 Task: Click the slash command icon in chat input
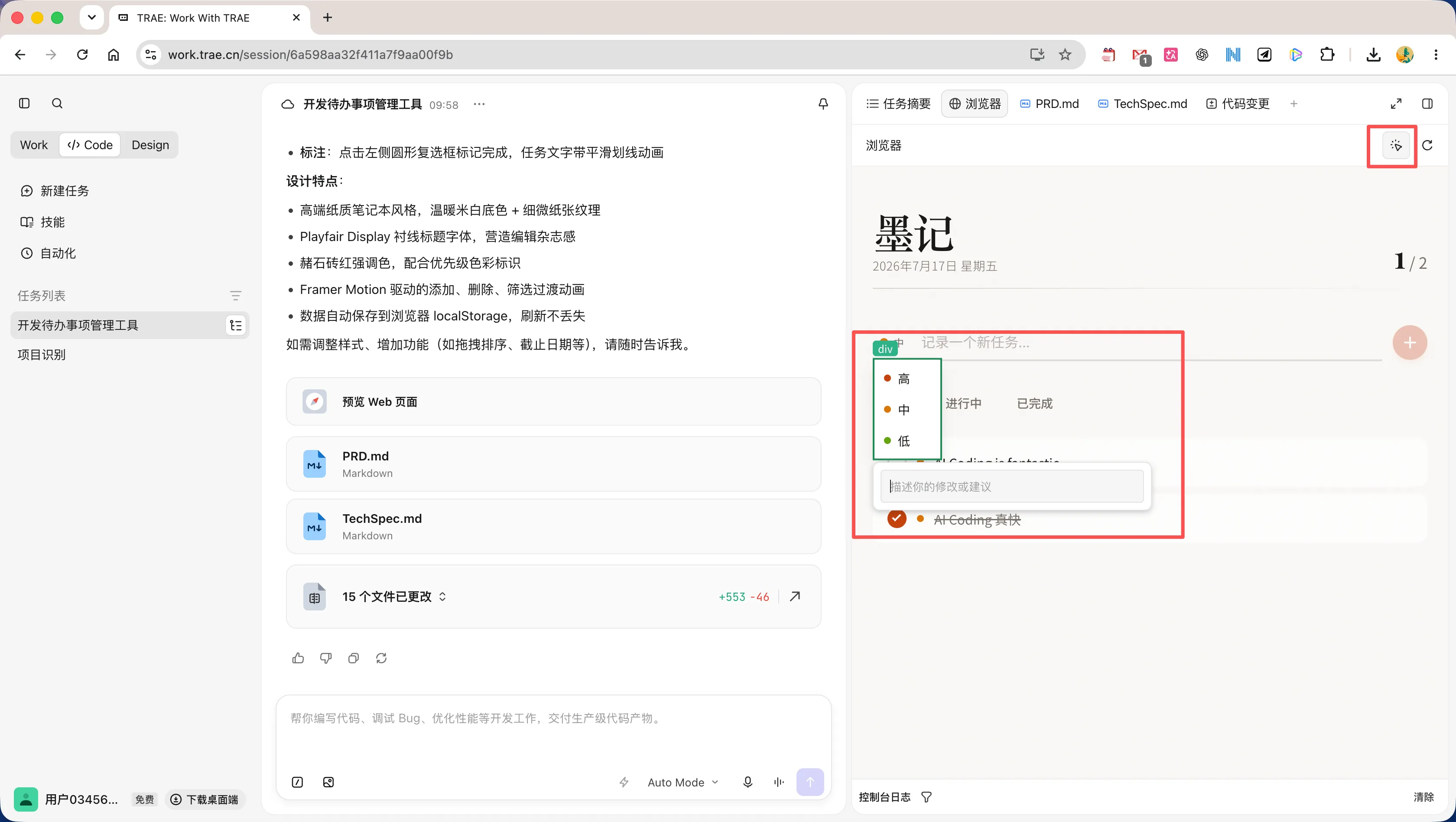(297, 783)
